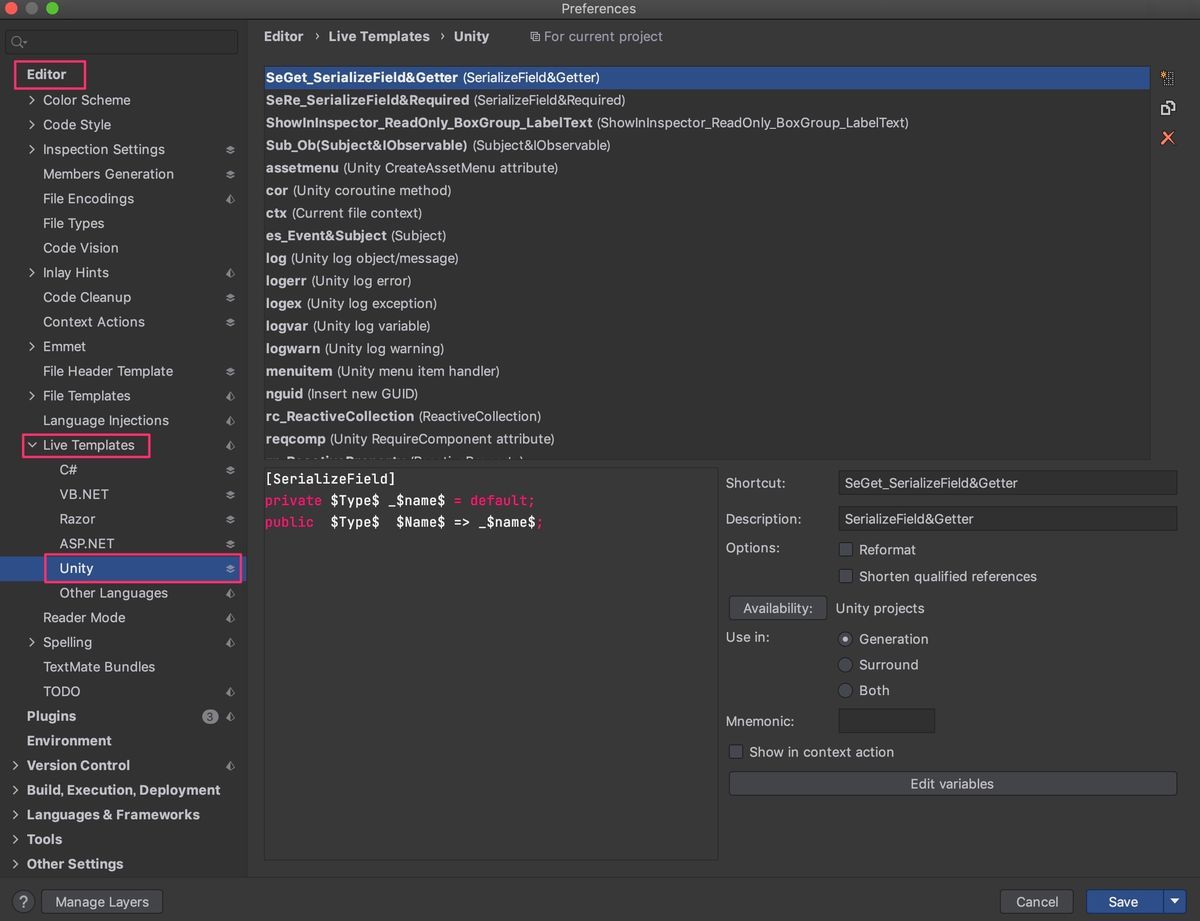The width and height of the screenshot is (1200, 921).
Task: Click layer icon beside selected Unity item
Action: [230, 569]
